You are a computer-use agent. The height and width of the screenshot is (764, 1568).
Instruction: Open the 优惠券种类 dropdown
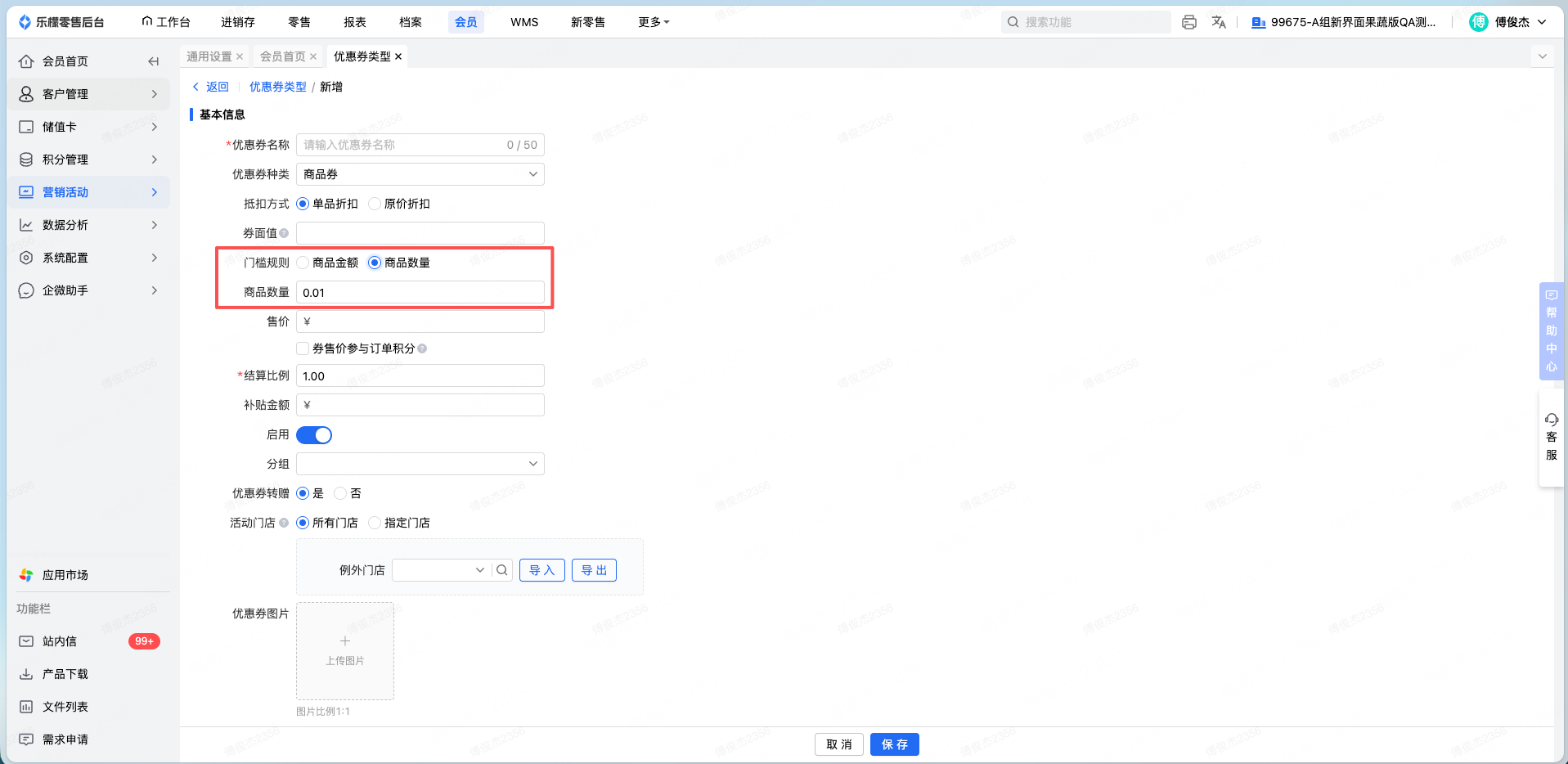tap(420, 174)
